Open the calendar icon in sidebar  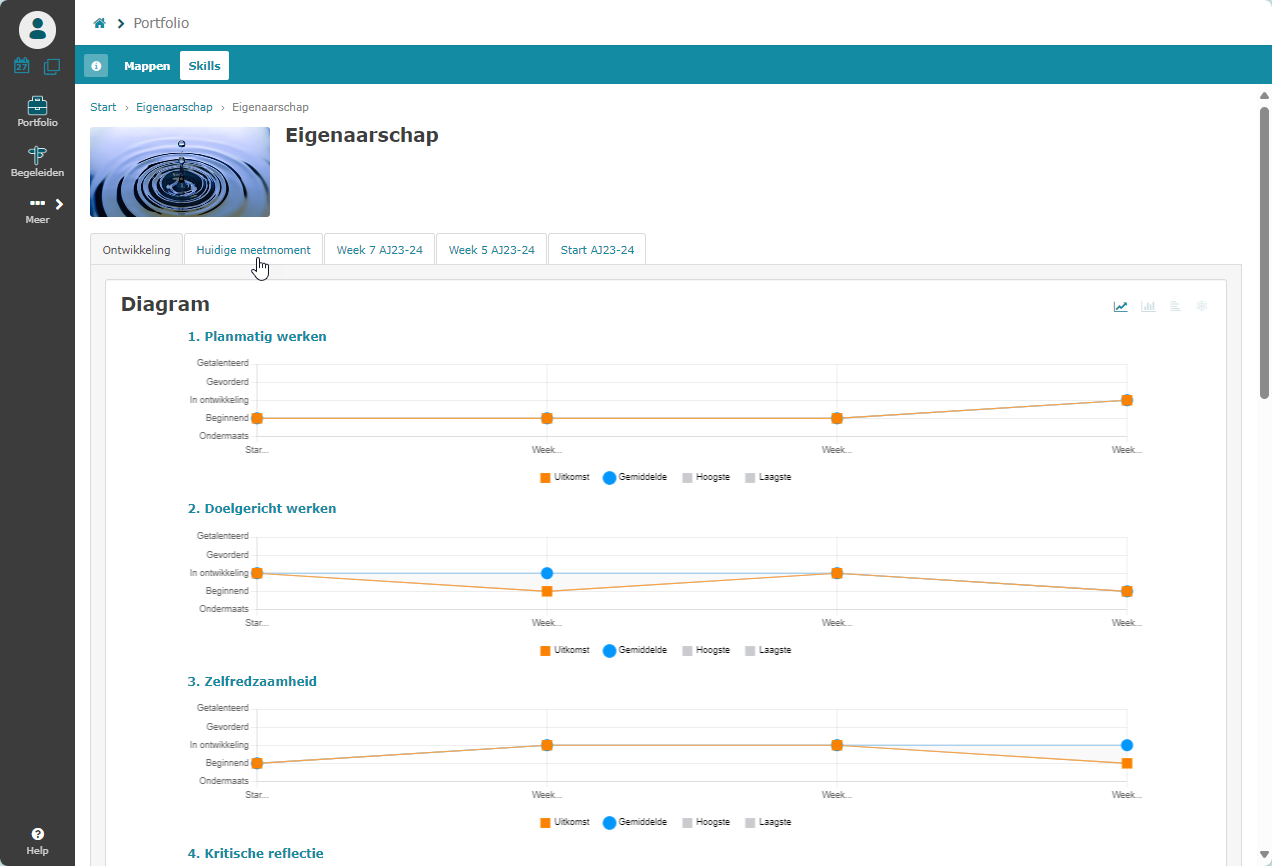point(22,66)
